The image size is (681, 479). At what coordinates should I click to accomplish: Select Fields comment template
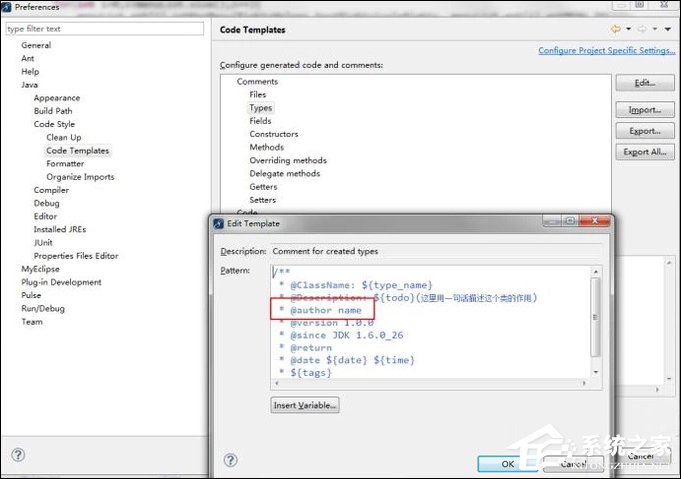point(260,121)
